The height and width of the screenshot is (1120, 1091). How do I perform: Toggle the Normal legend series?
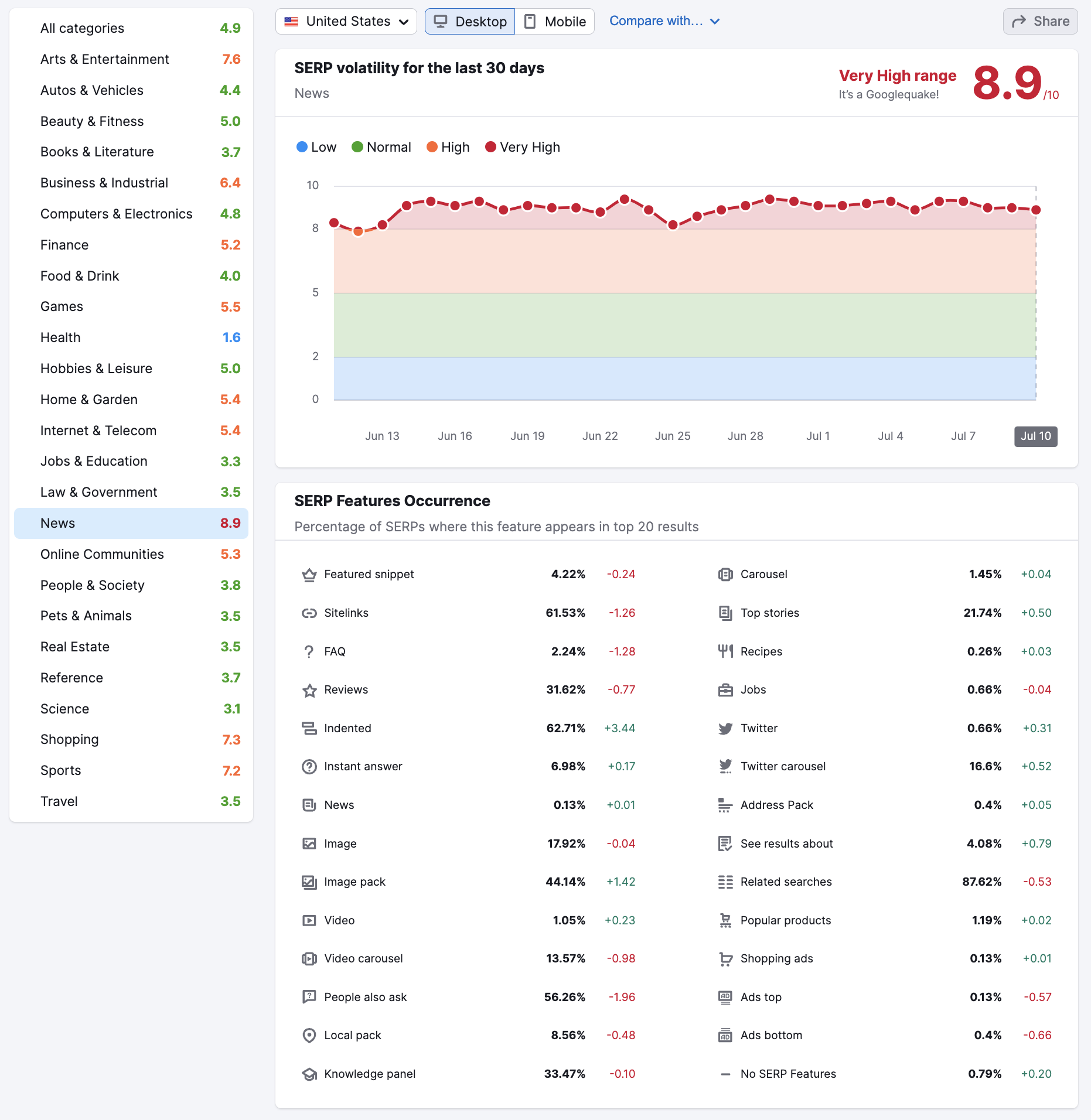pyautogui.click(x=381, y=147)
